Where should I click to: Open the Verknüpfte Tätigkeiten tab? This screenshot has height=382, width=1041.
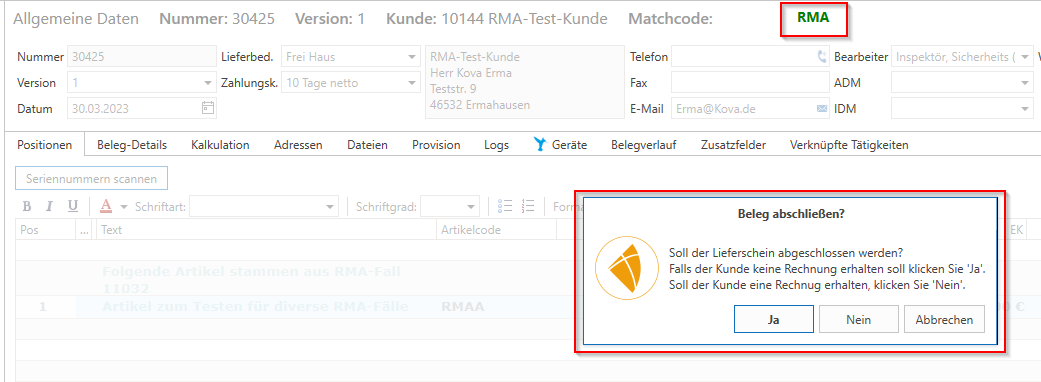[848, 145]
